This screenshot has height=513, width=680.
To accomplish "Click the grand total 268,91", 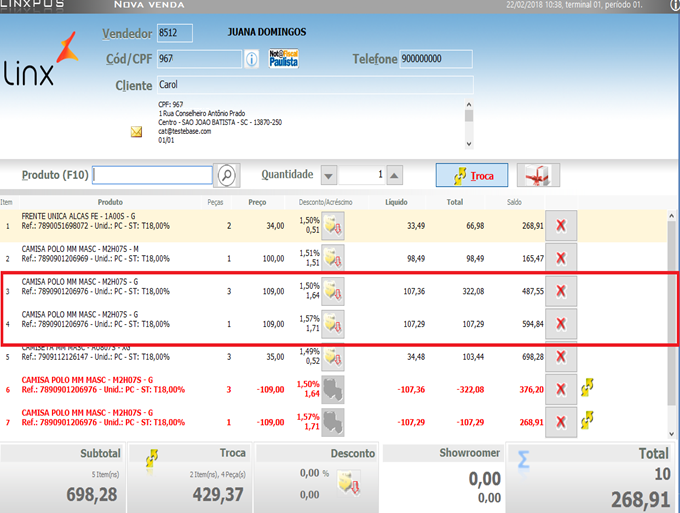I will pyautogui.click(x=641, y=500).
